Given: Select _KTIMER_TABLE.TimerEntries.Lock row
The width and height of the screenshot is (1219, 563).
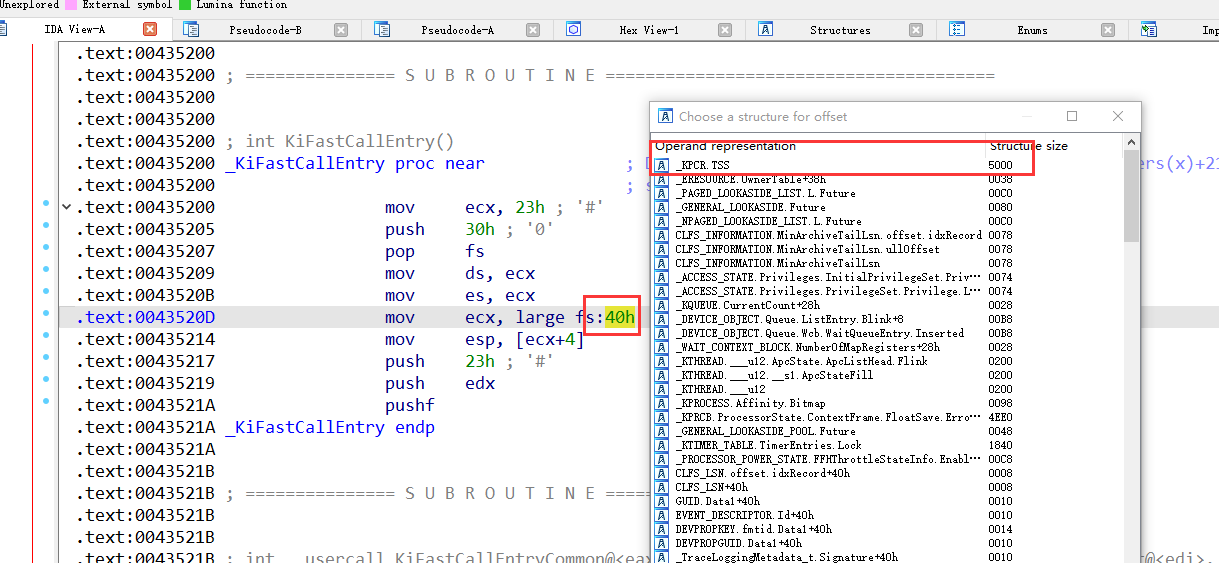Looking at the screenshot, I should pyautogui.click(x=887, y=445).
